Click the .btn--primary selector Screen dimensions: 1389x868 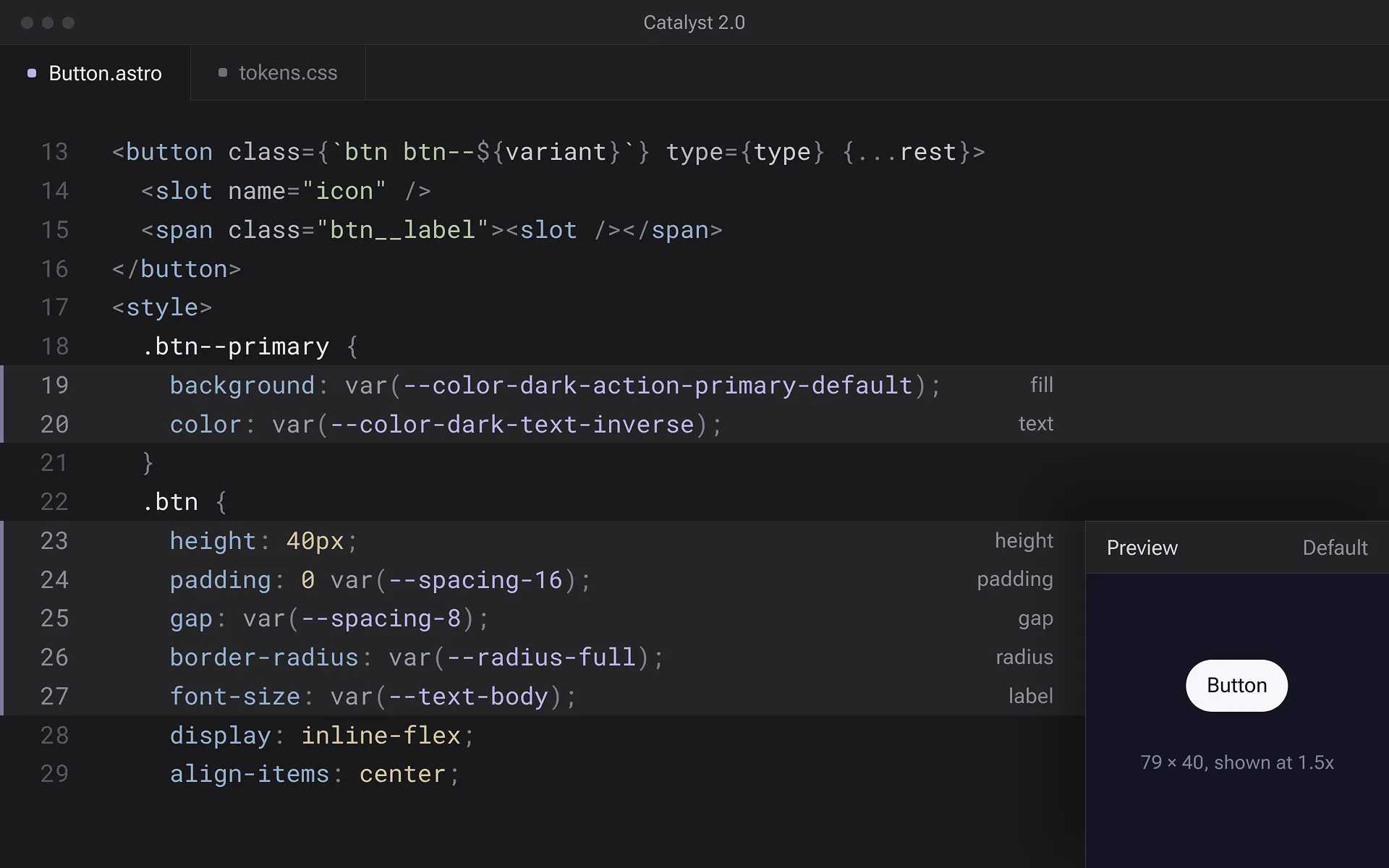[x=235, y=347]
